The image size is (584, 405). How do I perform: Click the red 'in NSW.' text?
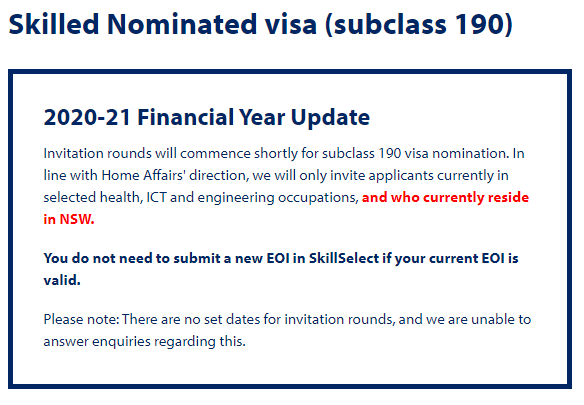(x=69, y=219)
